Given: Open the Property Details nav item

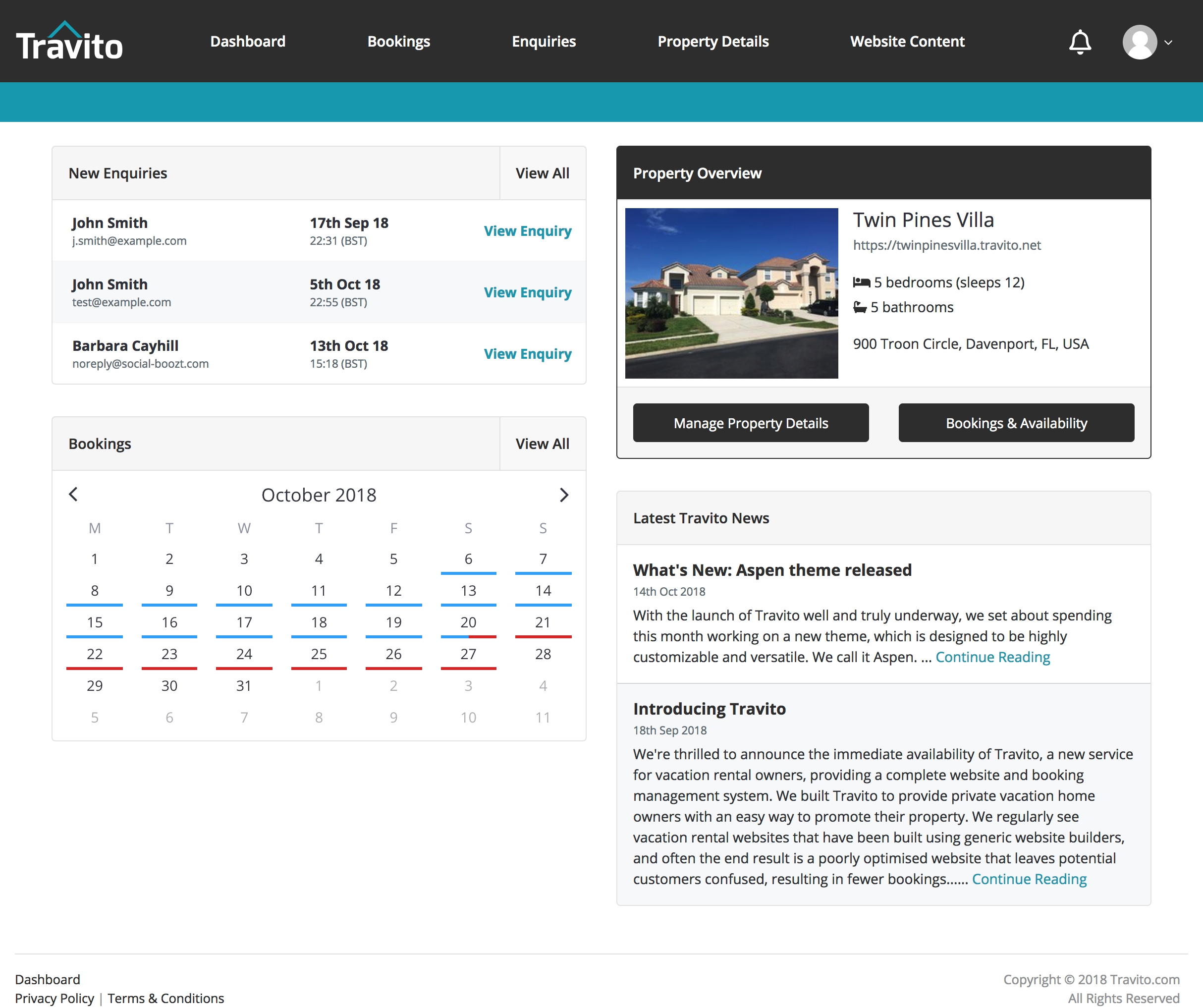Looking at the screenshot, I should point(713,41).
